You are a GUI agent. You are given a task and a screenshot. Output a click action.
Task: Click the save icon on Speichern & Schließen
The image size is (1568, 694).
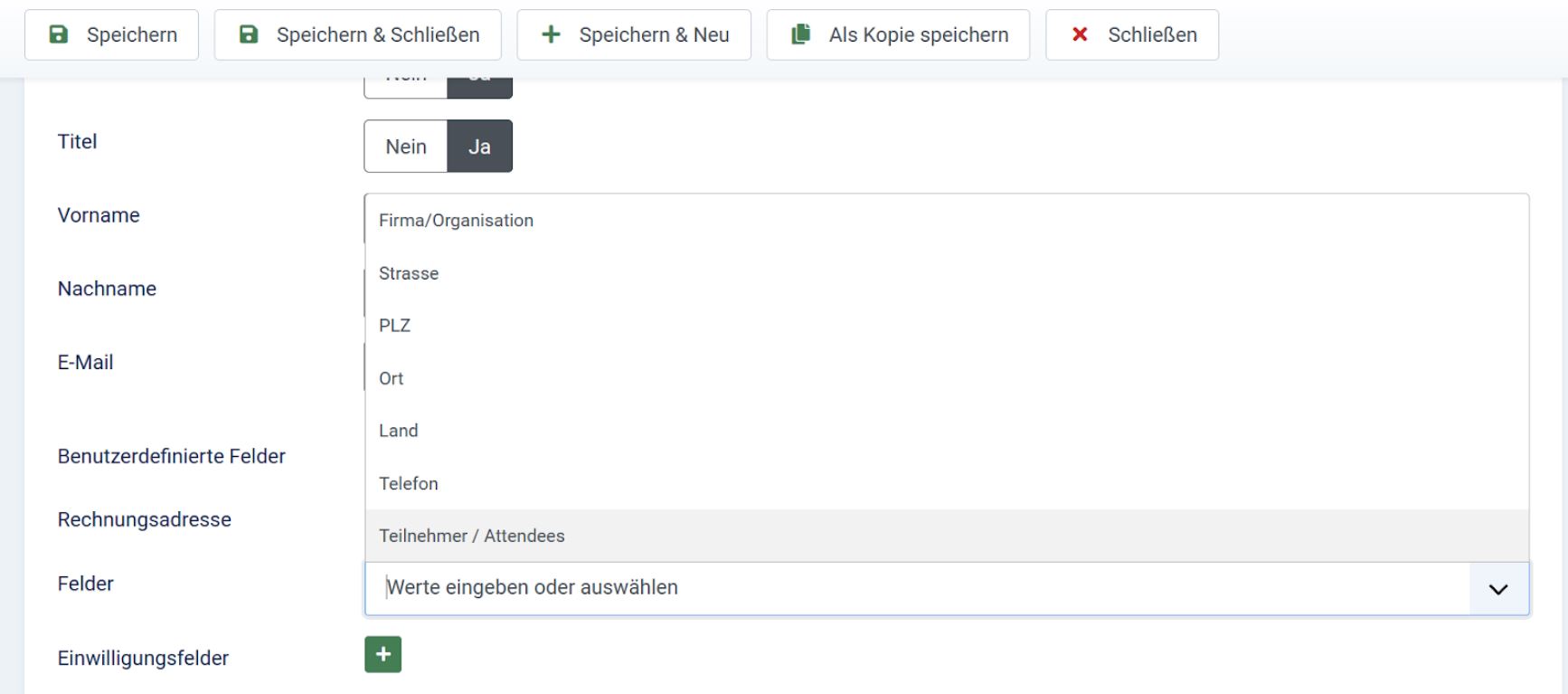coord(247,34)
